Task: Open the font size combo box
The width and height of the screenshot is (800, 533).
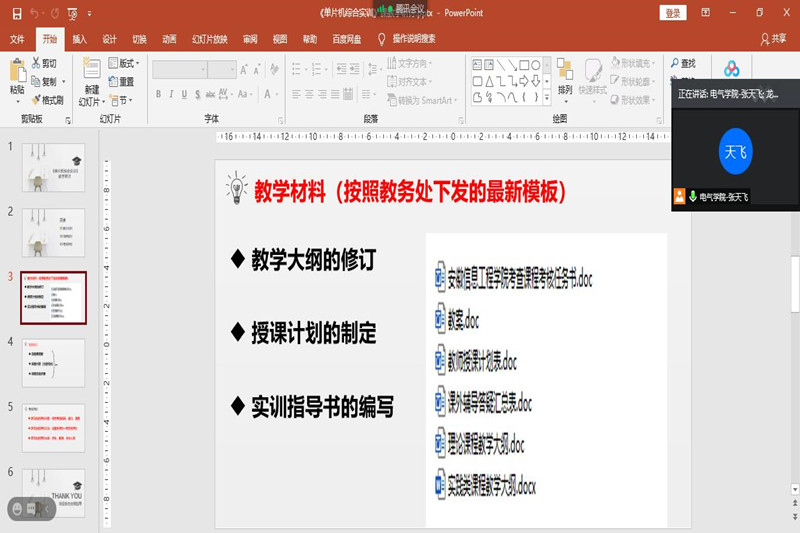Action: tap(222, 69)
